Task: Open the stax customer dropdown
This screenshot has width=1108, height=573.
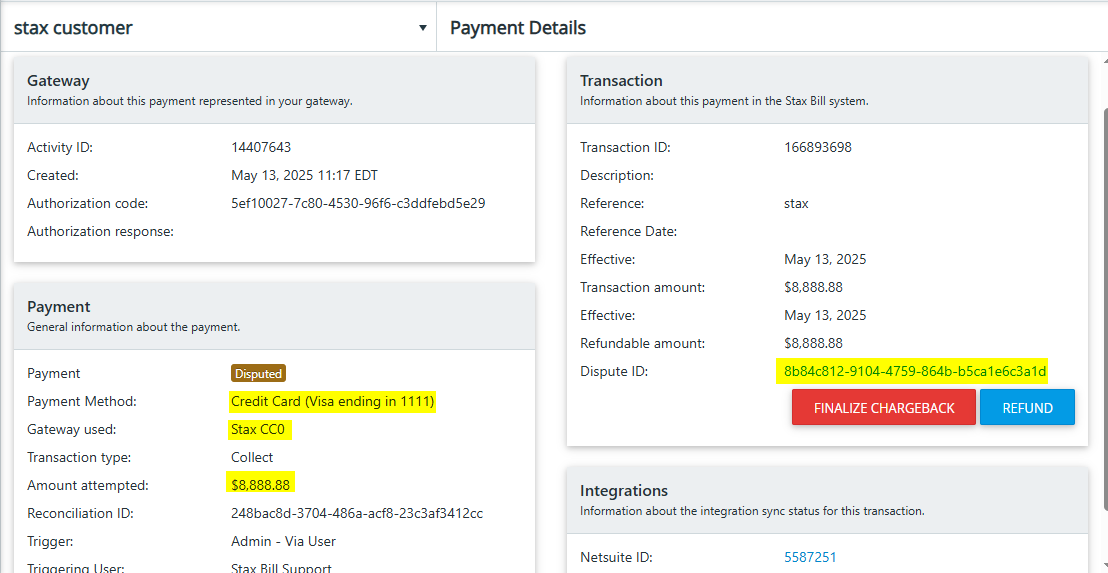Action: click(219, 28)
